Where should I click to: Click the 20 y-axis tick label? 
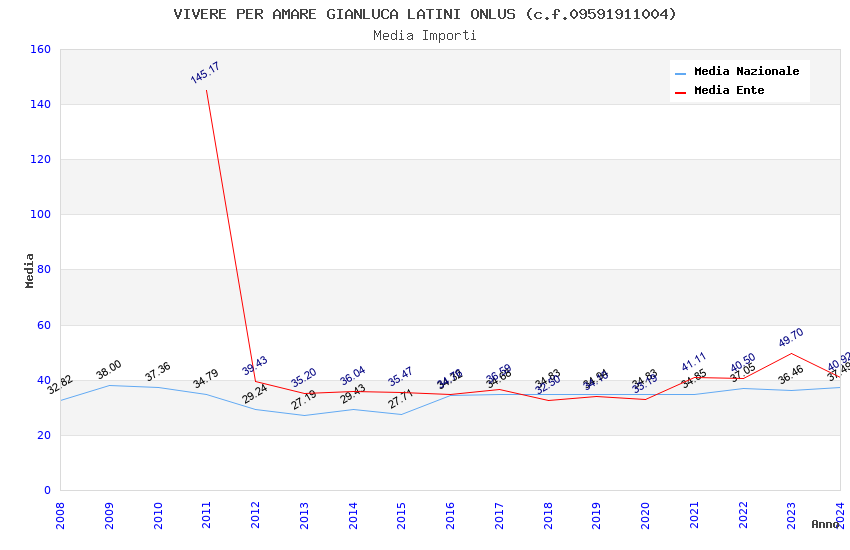(44, 435)
